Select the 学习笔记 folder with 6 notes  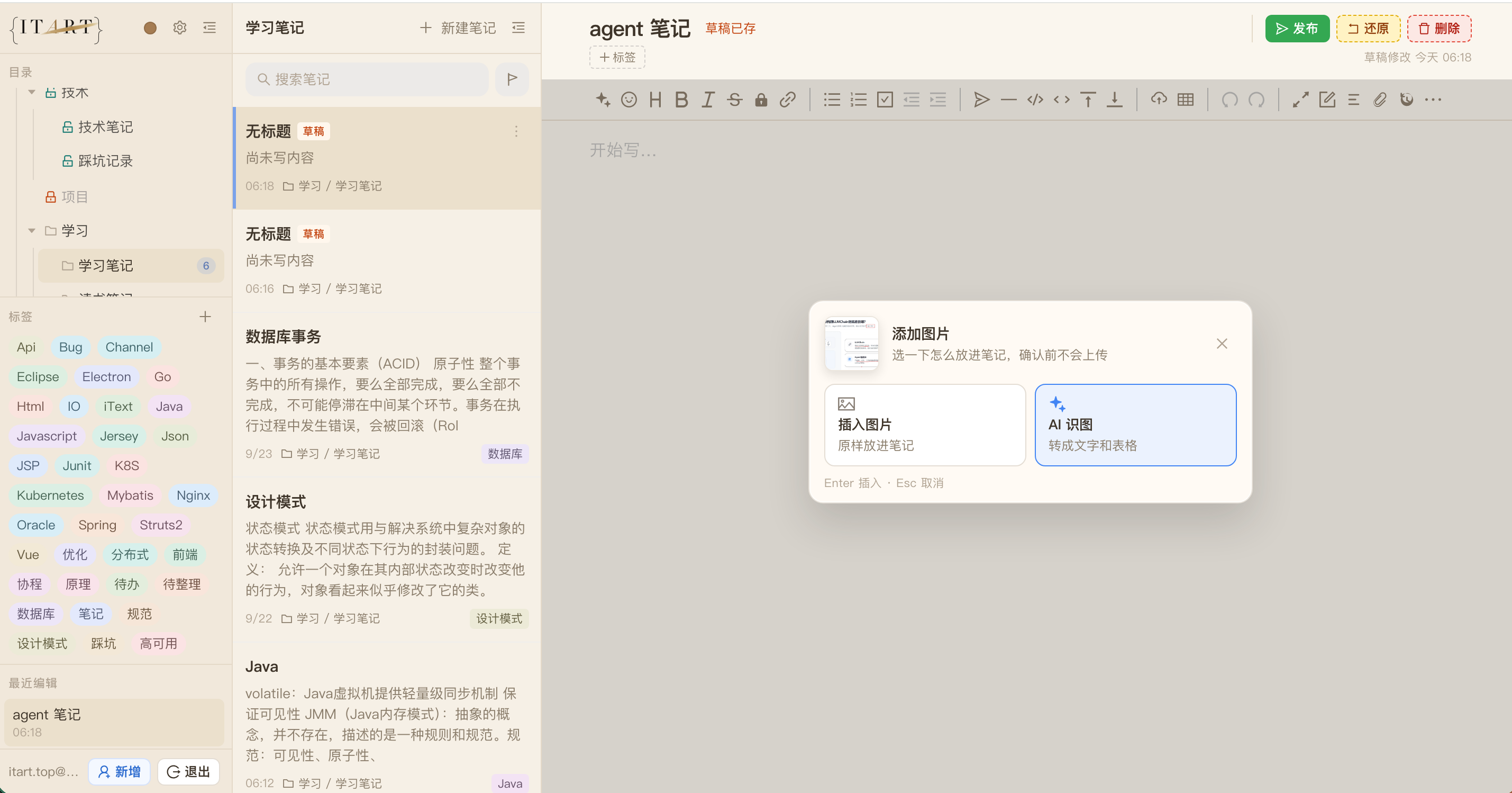click(131, 266)
